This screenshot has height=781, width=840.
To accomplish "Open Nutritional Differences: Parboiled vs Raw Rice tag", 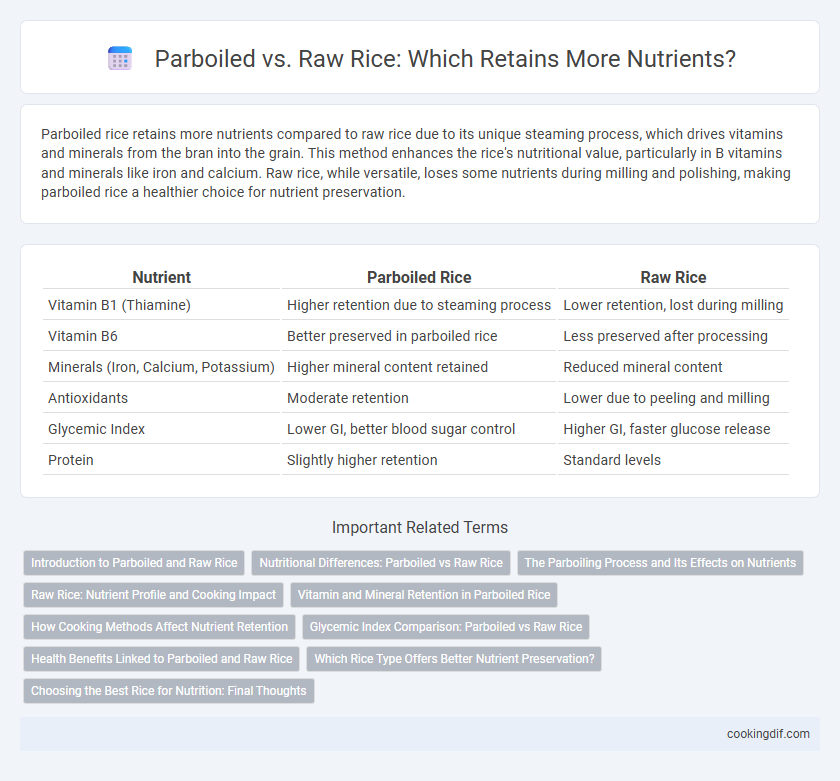I will (x=381, y=563).
